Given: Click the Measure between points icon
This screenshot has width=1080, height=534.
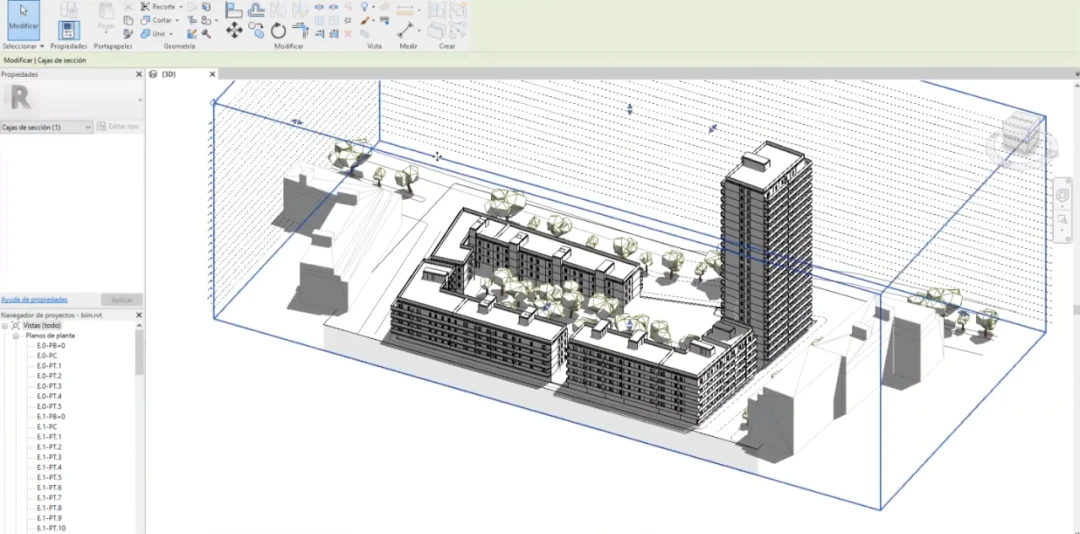Looking at the screenshot, I should [406, 30].
